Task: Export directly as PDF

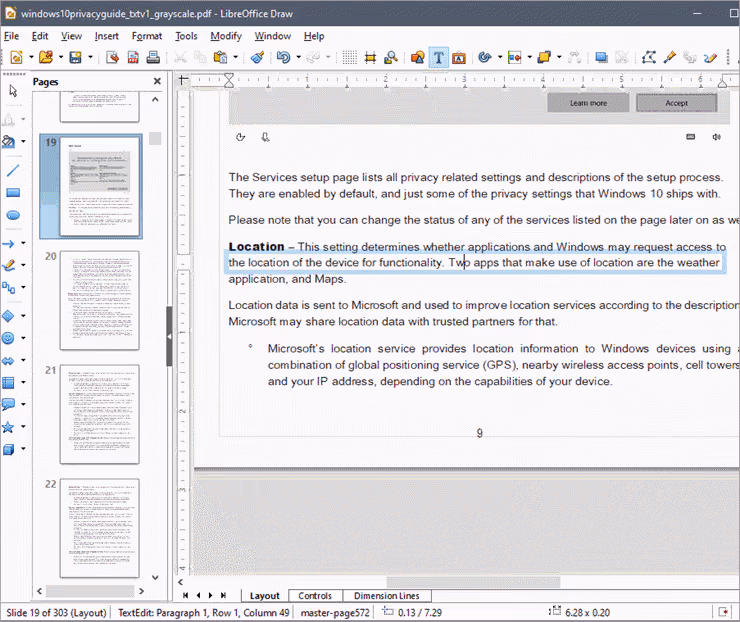Action: [133, 58]
